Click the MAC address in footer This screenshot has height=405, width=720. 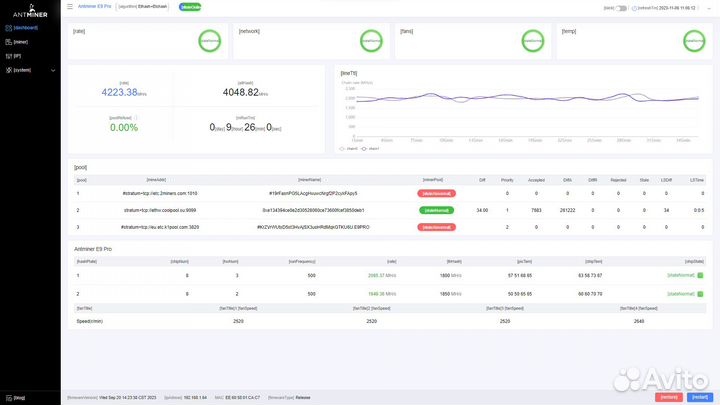(x=242, y=398)
